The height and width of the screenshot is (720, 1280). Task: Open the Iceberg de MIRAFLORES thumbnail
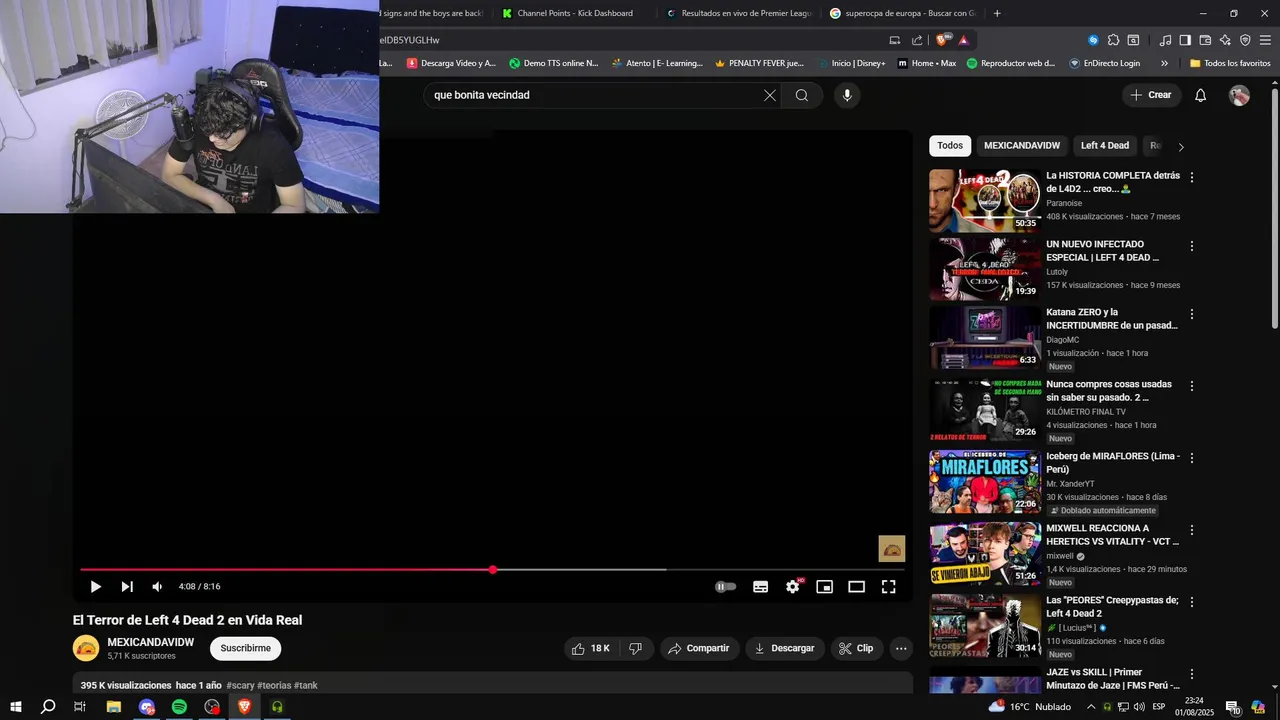coord(985,482)
